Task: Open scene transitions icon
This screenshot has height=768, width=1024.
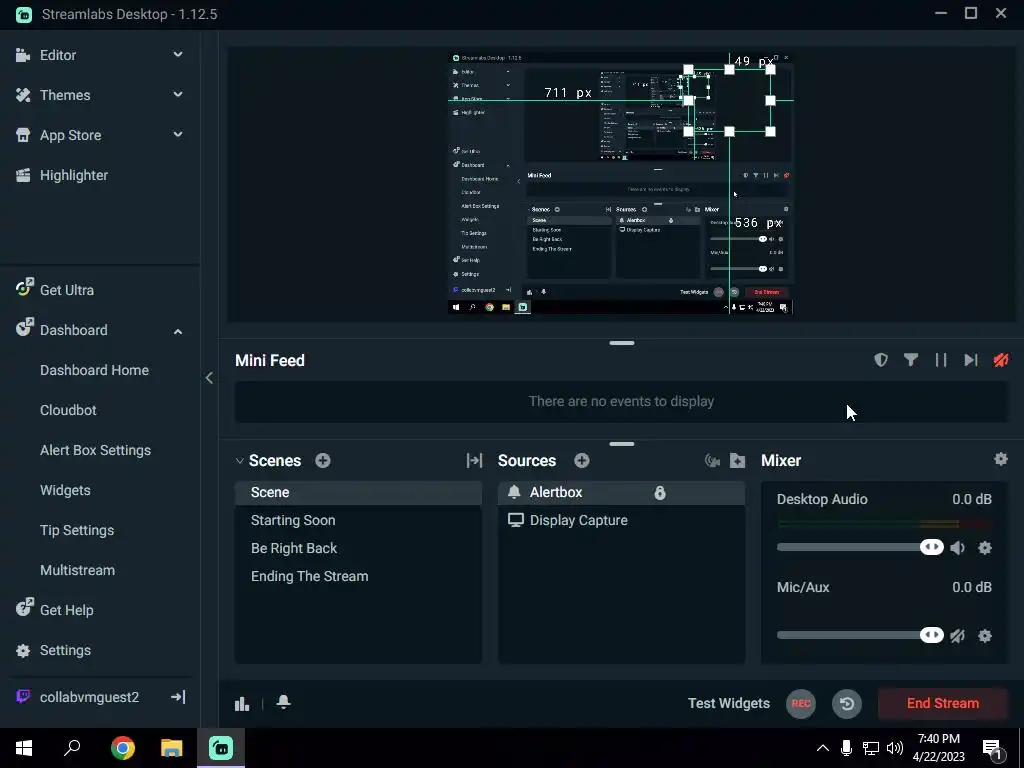Action: point(474,460)
